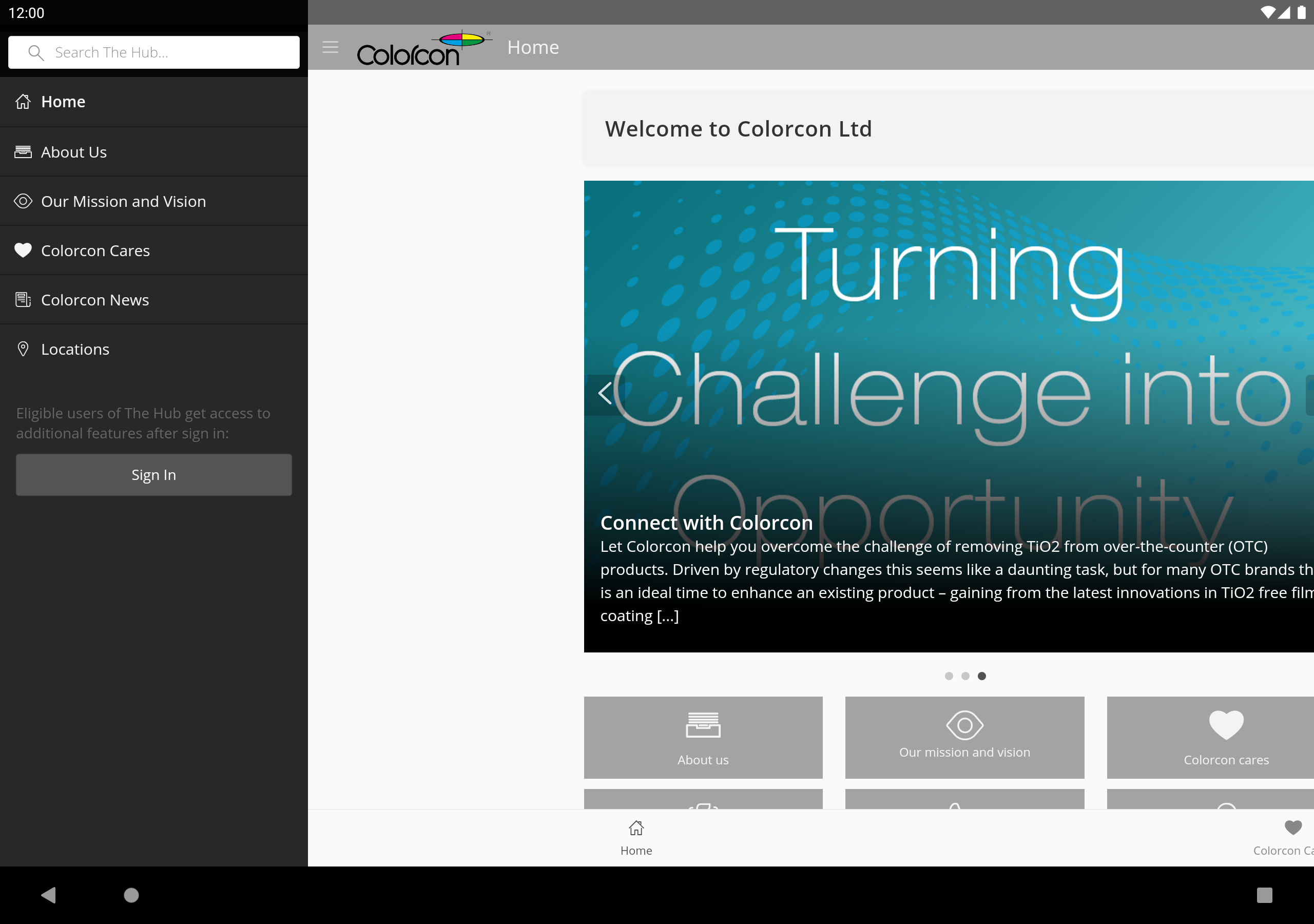The height and width of the screenshot is (924, 1314).
Task: Click the battery status icon
Action: coord(1301,12)
